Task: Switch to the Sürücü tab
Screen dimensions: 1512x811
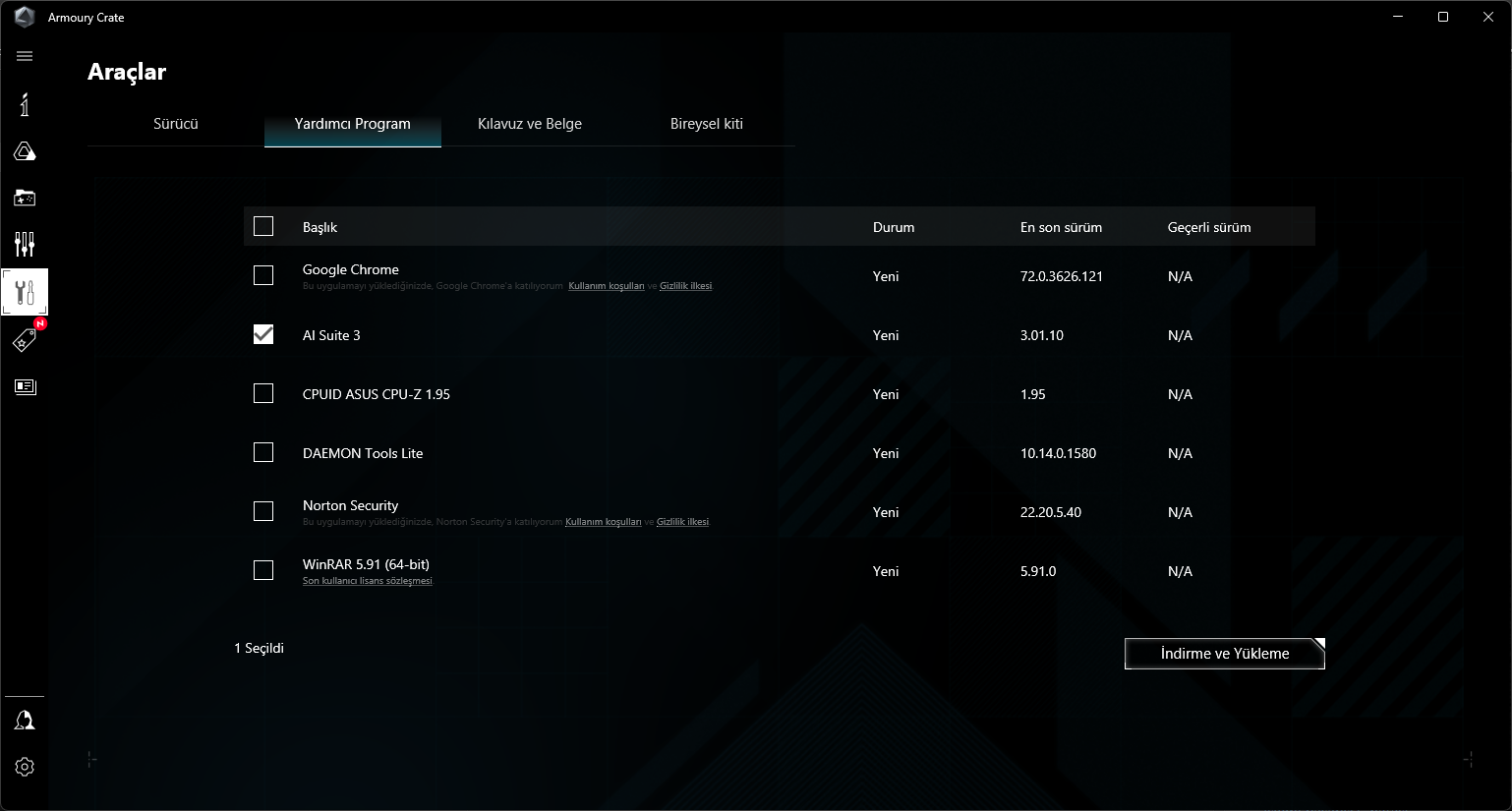Action: pyautogui.click(x=176, y=124)
